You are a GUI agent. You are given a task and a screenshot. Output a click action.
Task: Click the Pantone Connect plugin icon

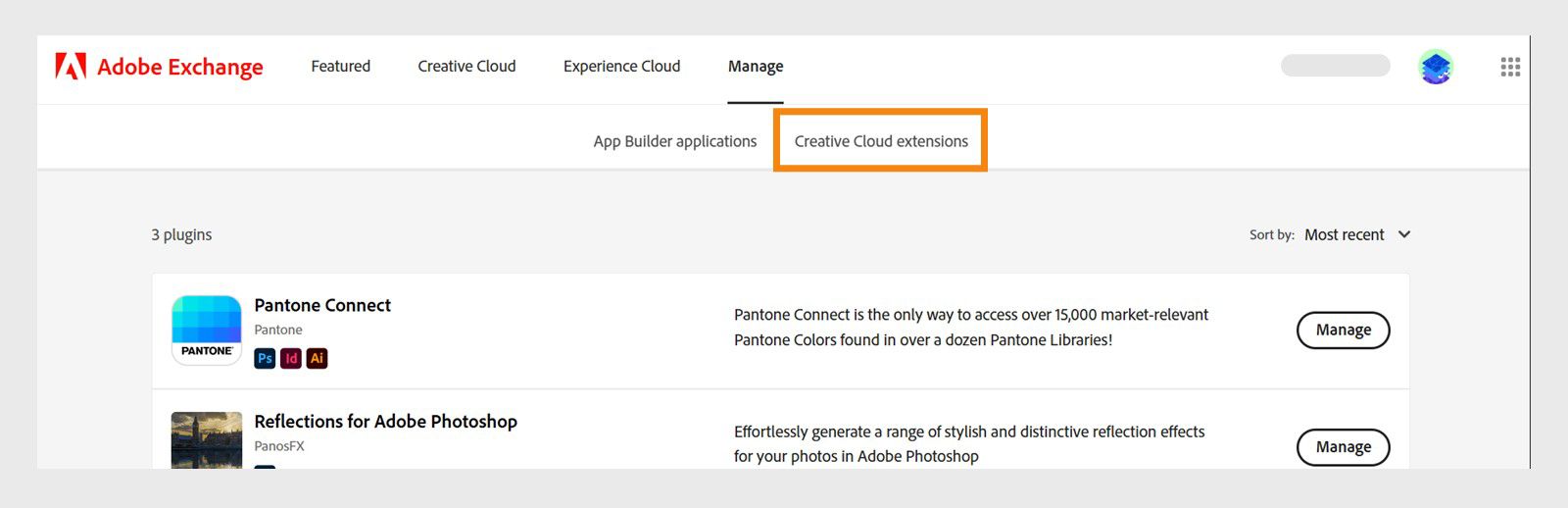pyautogui.click(x=207, y=330)
